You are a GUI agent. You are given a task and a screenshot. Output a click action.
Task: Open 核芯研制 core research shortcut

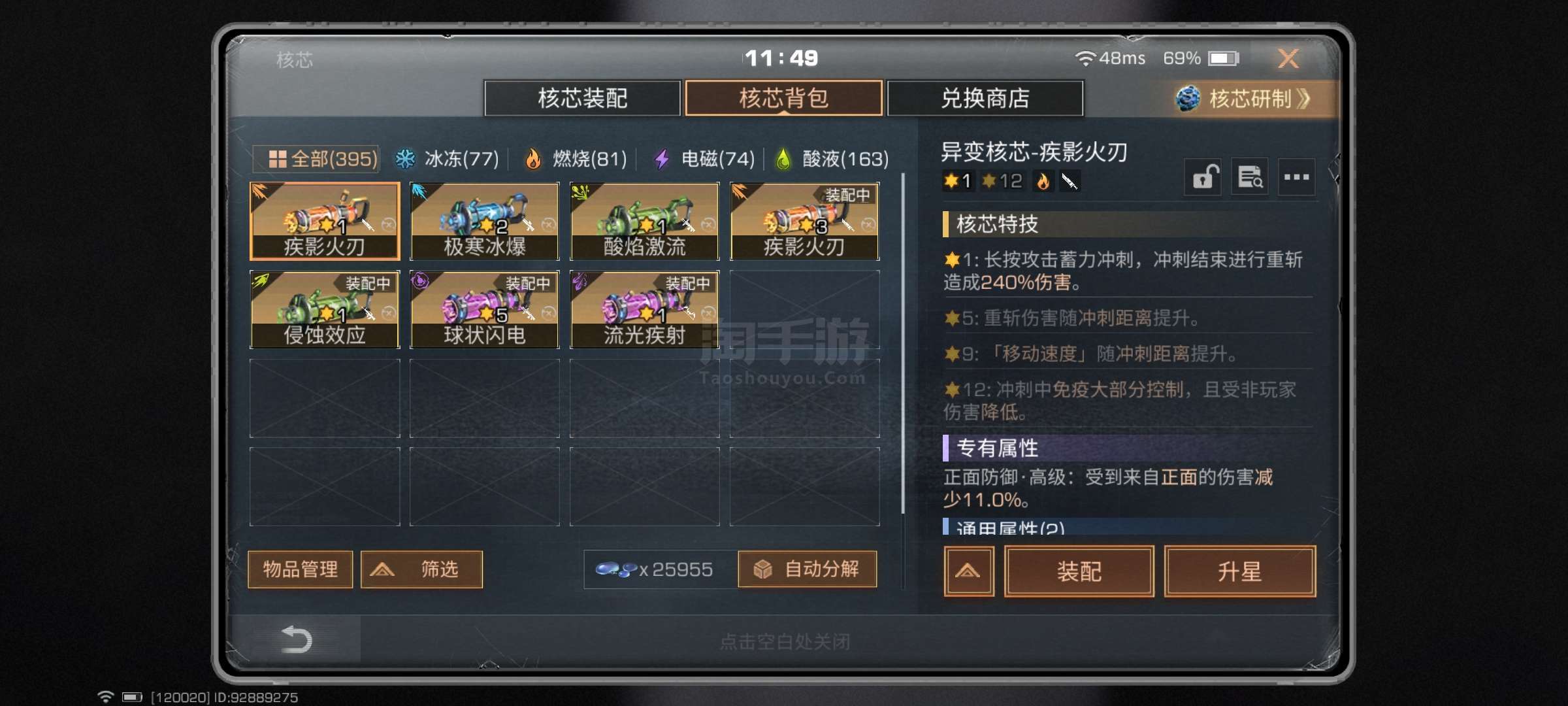(x=1244, y=99)
